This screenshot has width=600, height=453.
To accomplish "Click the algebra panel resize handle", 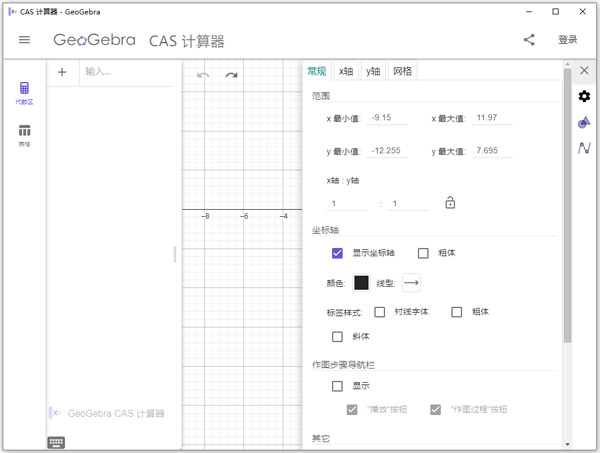I will point(175,254).
